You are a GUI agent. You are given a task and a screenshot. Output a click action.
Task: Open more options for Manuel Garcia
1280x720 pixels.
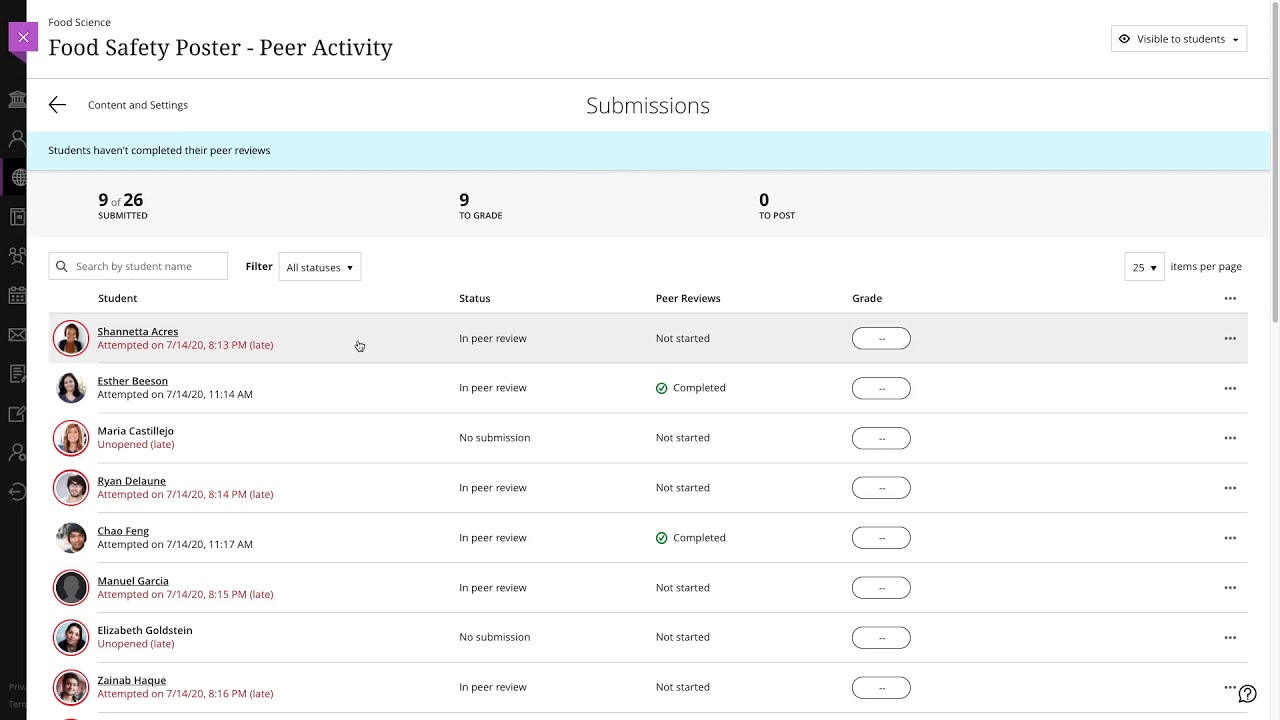1230,588
